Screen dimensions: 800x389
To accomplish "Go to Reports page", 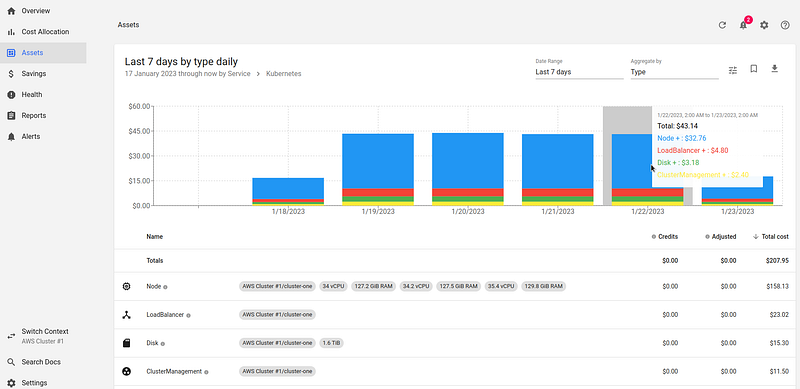I will (x=34, y=115).
